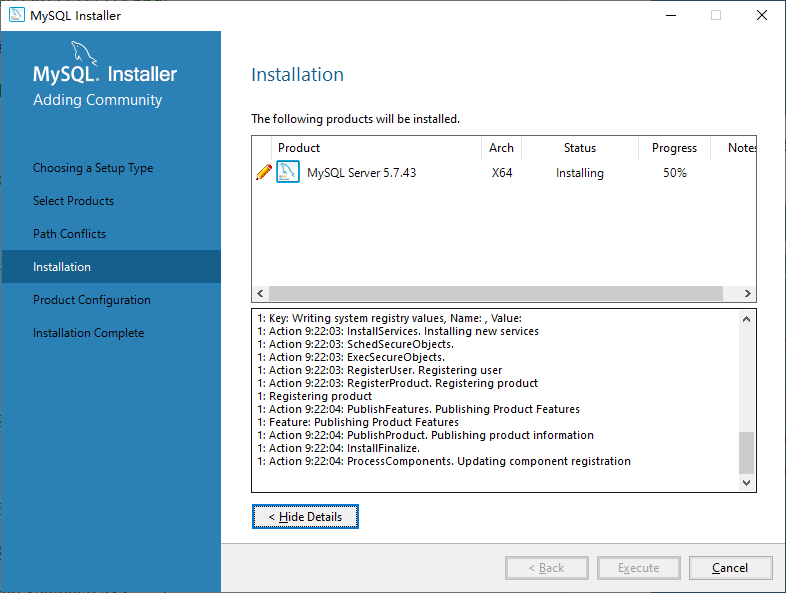Click the Product column header
786x593 pixels.
pos(299,148)
